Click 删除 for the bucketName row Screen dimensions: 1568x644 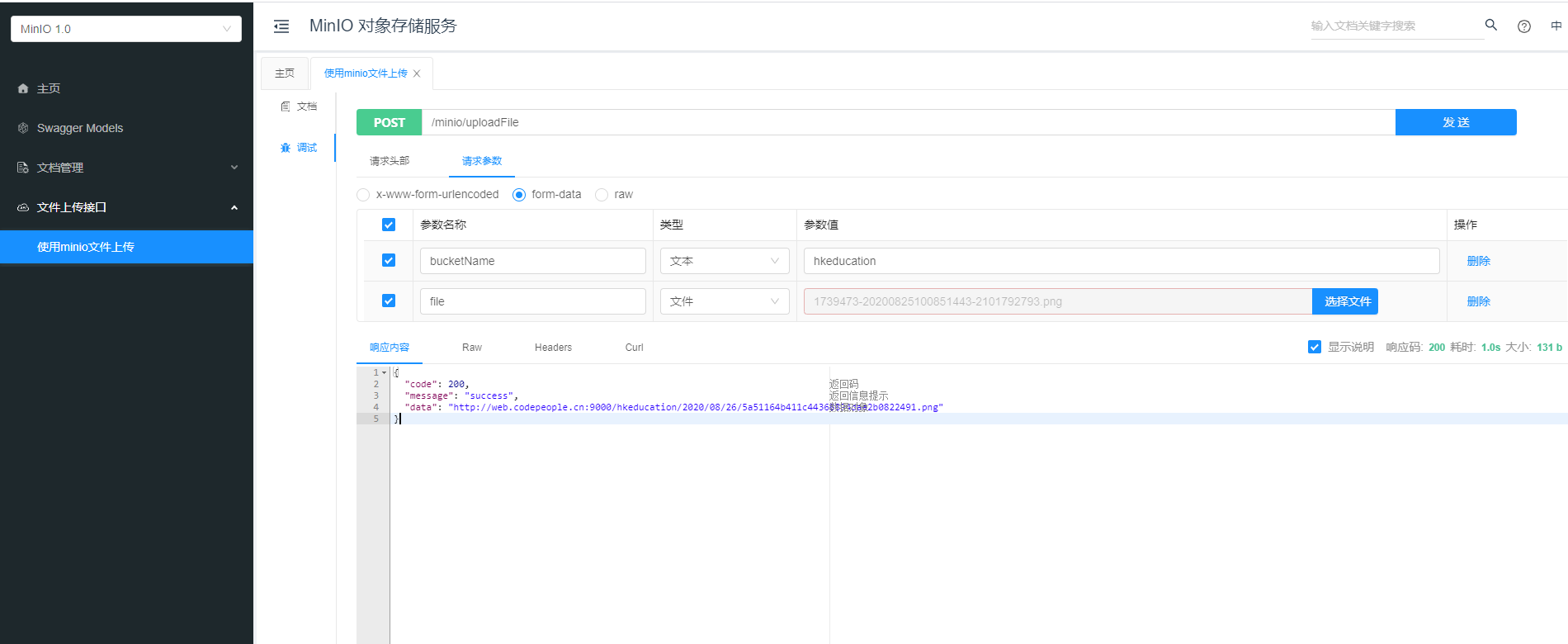[x=1479, y=261]
